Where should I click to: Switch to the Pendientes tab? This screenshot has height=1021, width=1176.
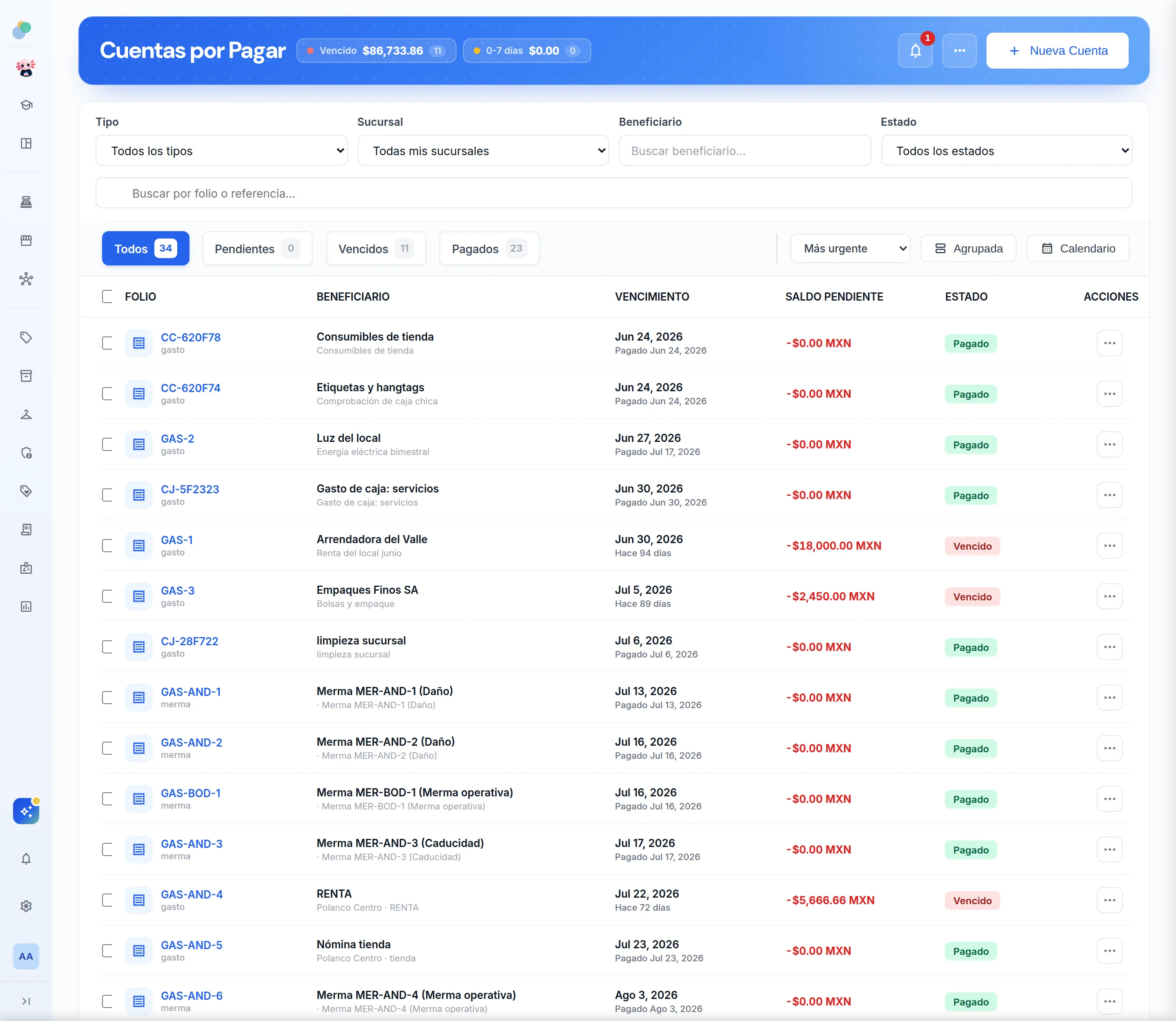coord(258,248)
